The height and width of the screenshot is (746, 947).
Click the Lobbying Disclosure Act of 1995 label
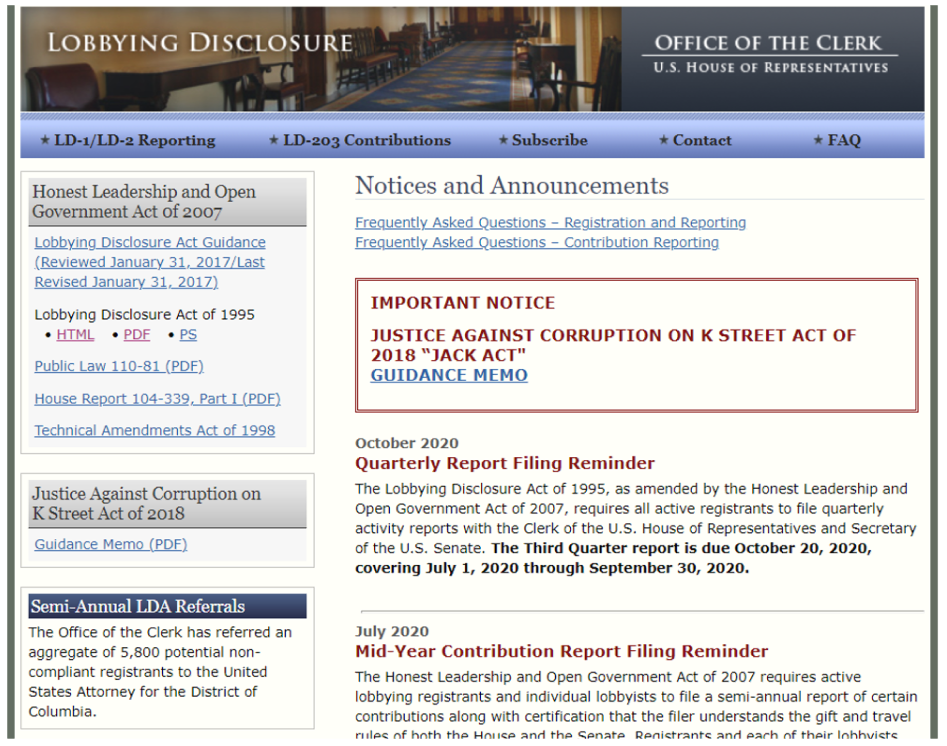144,315
